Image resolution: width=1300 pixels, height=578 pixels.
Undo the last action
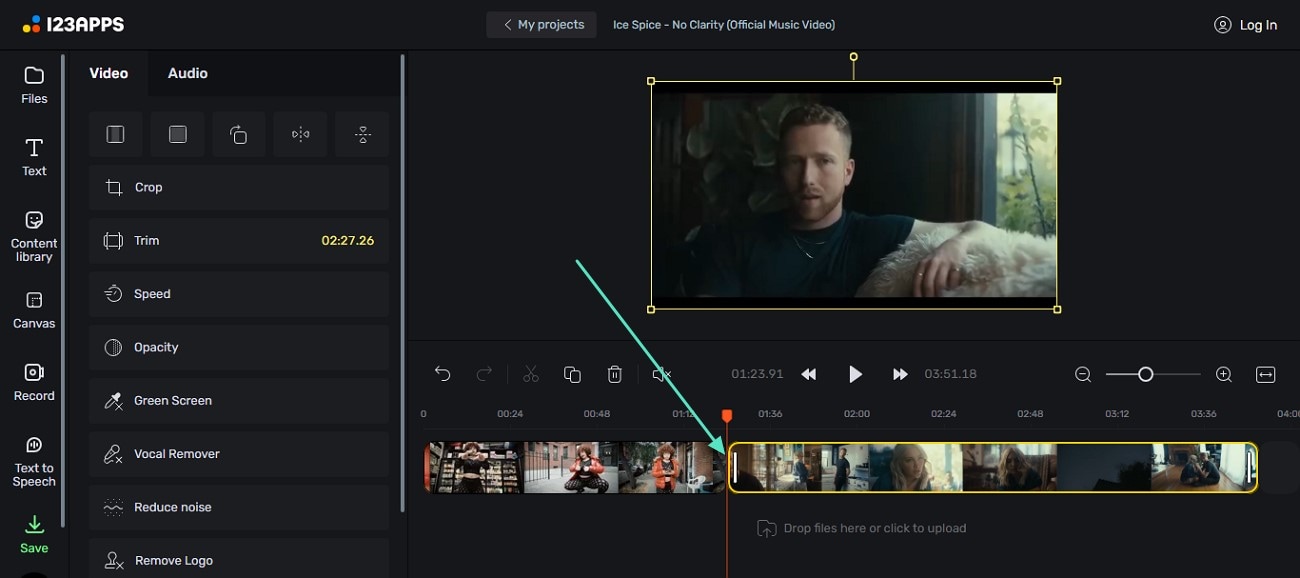pyautogui.click(x=442, y=374)
